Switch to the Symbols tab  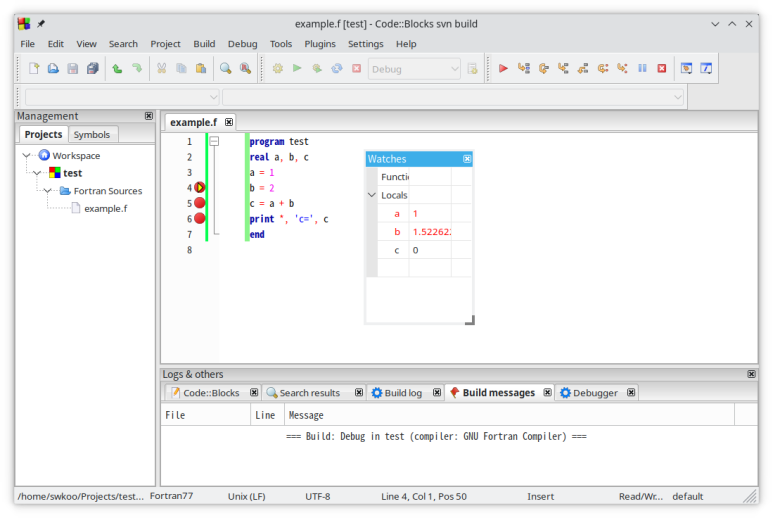92,135
